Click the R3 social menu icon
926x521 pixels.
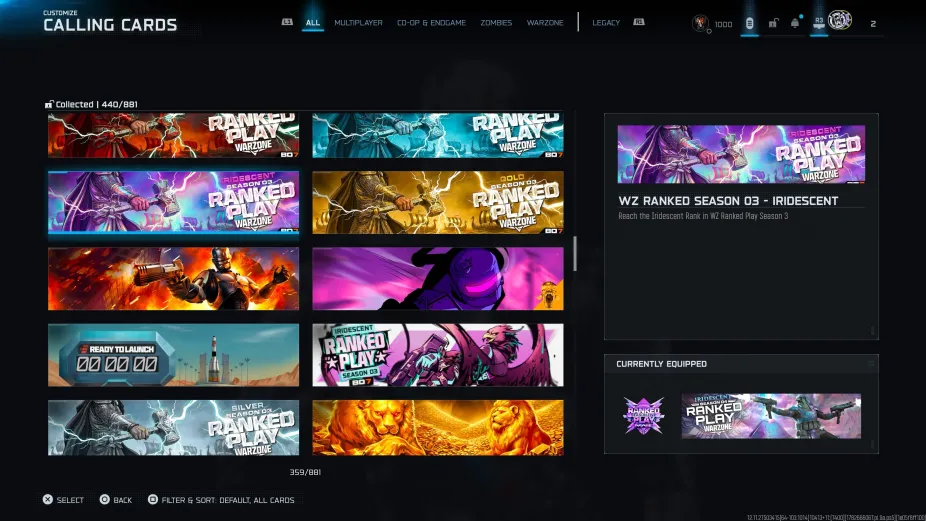(x=819, y=22)
